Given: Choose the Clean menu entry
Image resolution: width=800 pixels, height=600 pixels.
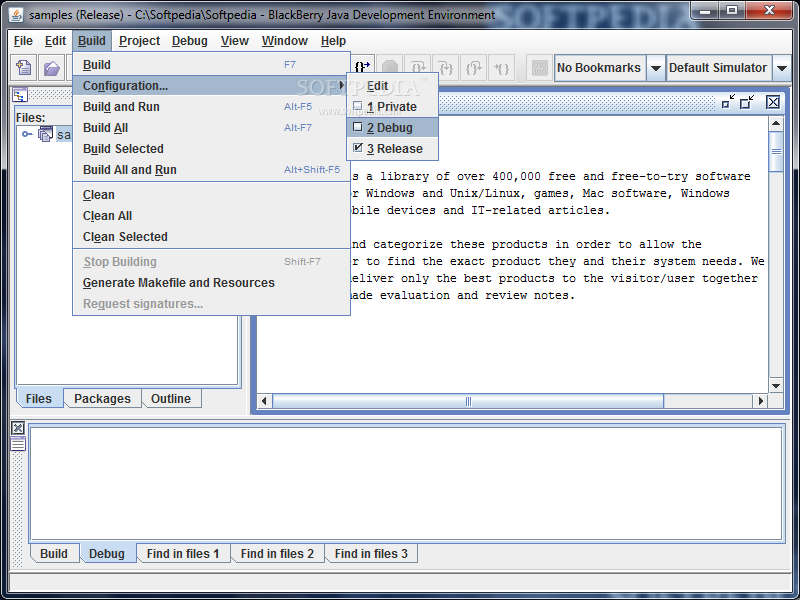Looking at the screenshot, I should pos(211,195).
